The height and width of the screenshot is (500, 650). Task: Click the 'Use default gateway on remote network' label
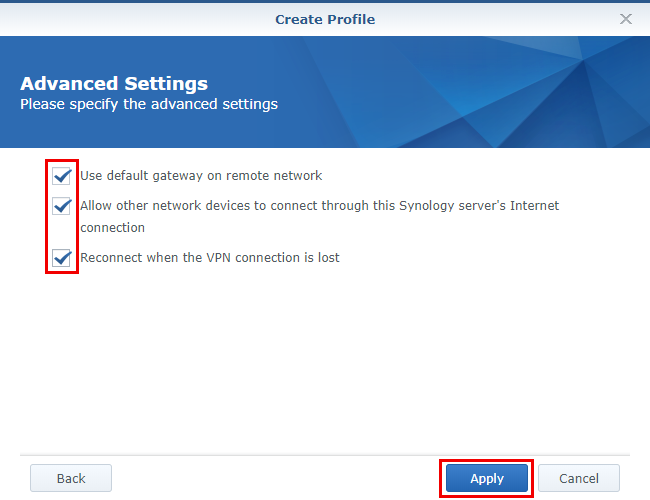coord(200,176)
